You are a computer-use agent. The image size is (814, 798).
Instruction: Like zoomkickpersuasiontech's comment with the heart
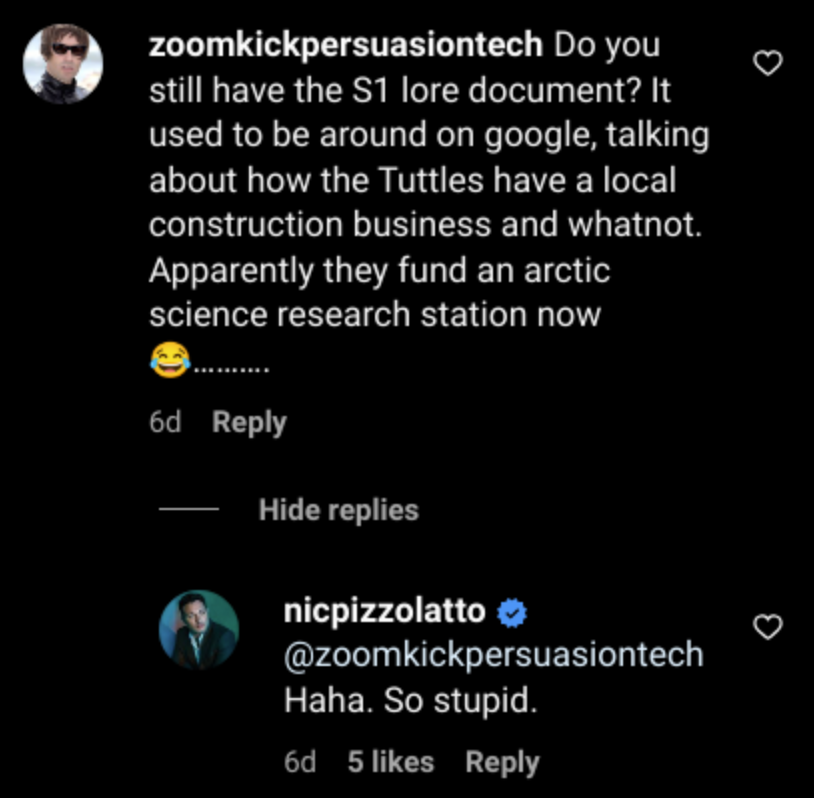[767, 64]
